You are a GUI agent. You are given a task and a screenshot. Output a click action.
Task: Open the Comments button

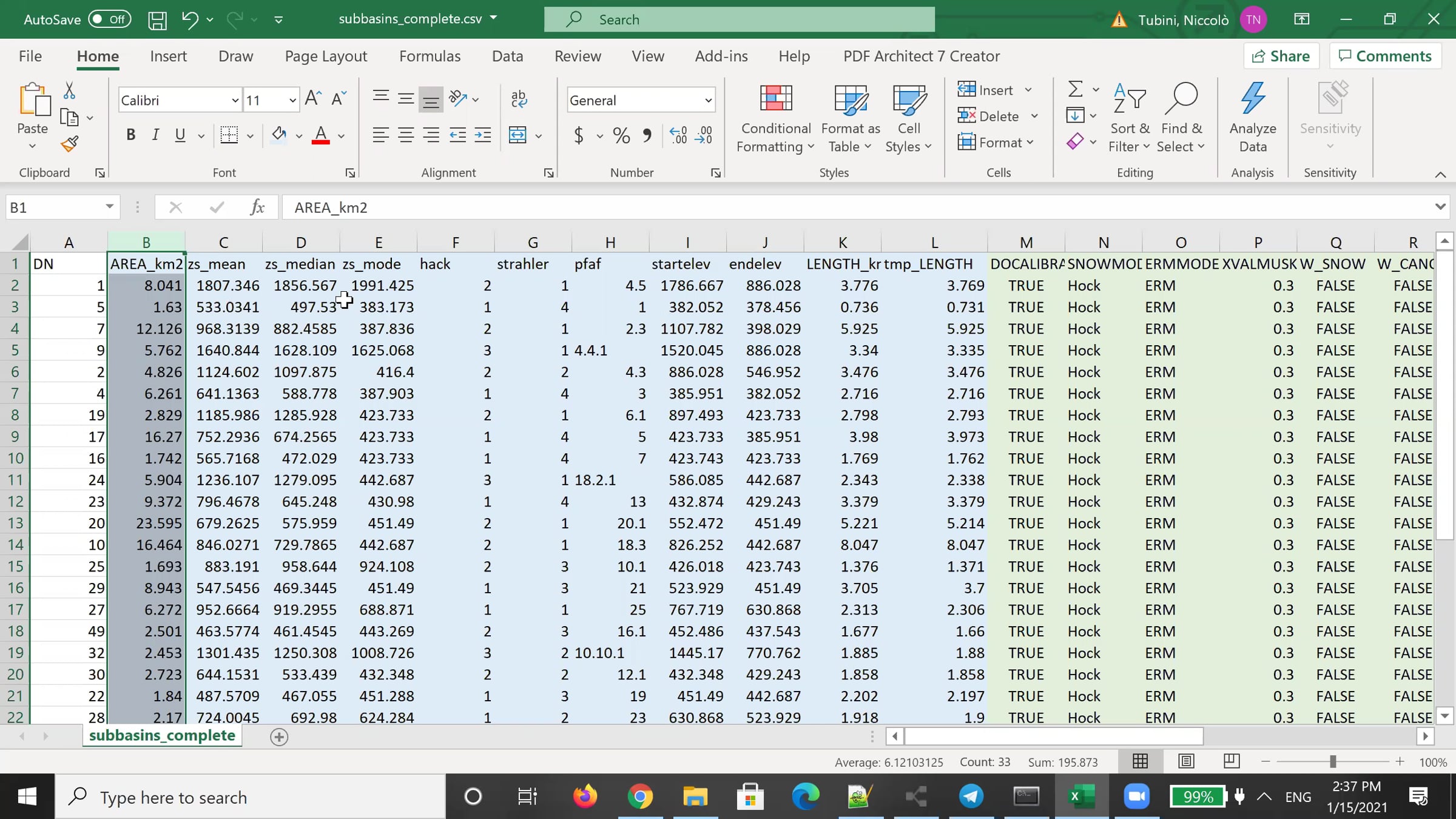[x=1385, y=56]
